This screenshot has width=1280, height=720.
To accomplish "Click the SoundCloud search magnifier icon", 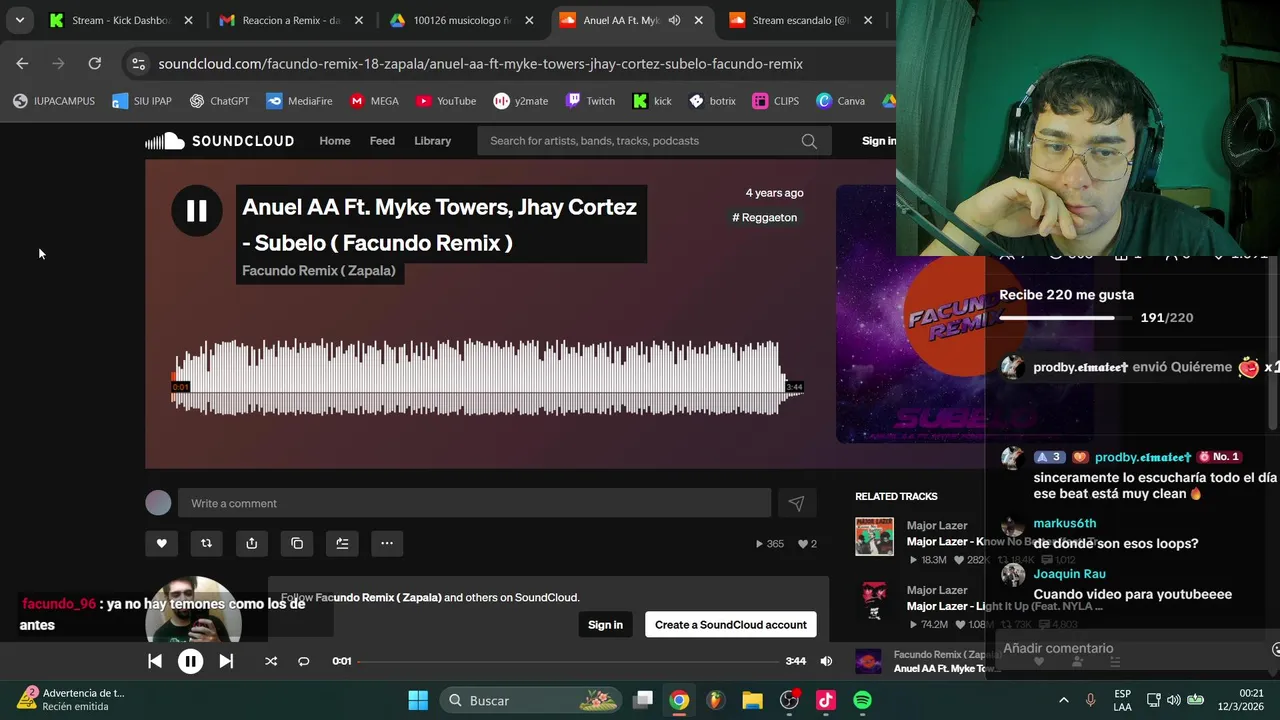I will (x=809, y=141).
